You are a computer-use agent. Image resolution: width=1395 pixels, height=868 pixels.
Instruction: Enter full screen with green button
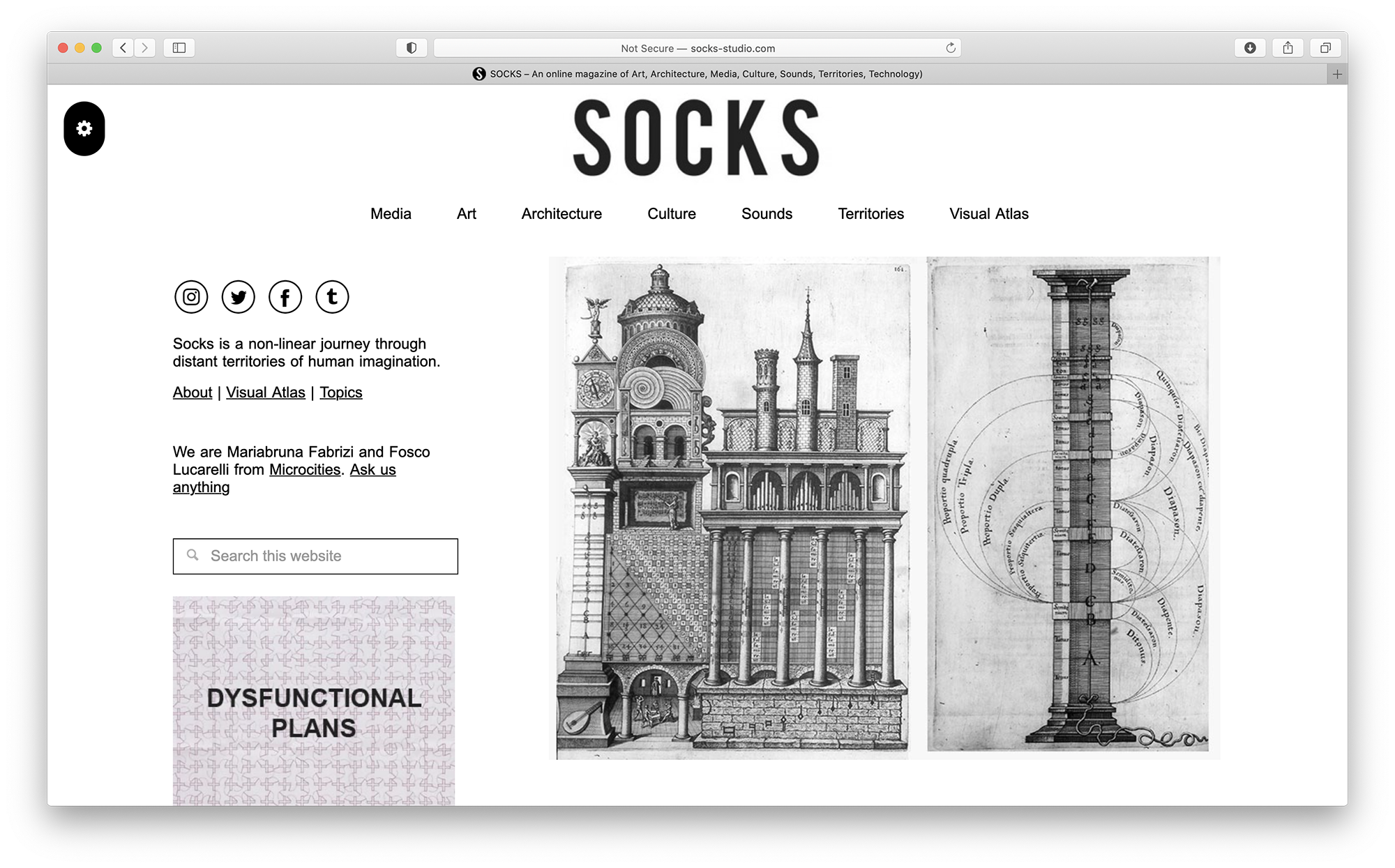[96, 48]
